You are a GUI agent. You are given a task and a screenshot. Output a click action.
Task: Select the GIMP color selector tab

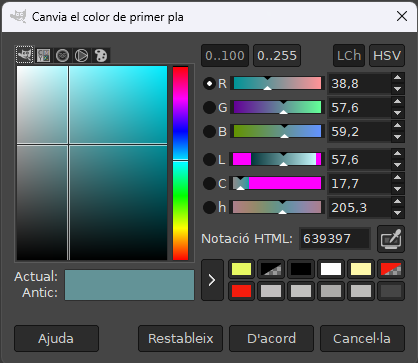25,55
